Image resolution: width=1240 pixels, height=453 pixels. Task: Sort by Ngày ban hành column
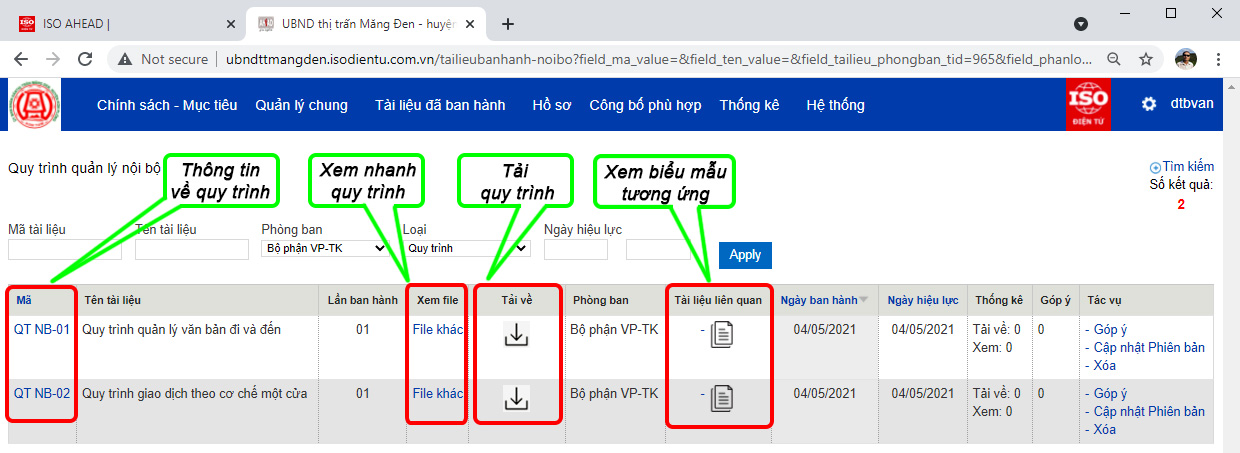(819, 300)
